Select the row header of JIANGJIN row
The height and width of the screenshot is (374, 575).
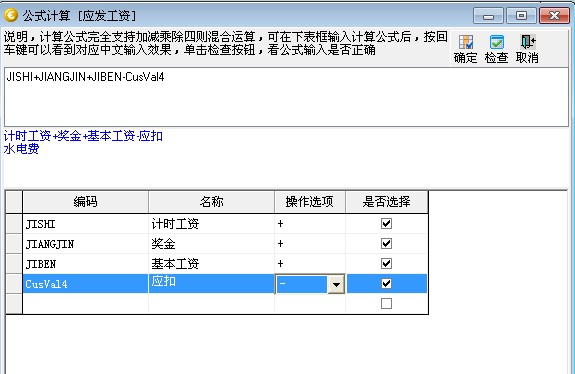14,244
